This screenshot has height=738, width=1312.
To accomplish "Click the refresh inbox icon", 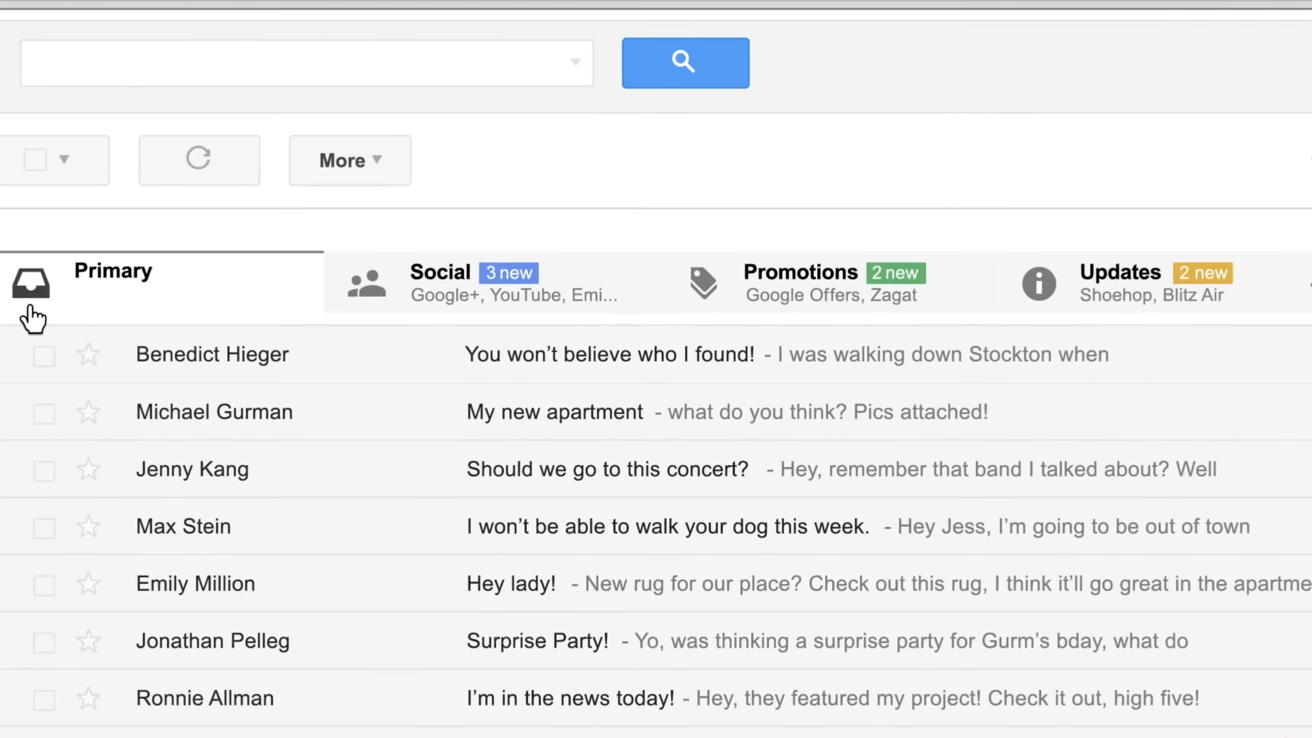I will click(199, 159).
